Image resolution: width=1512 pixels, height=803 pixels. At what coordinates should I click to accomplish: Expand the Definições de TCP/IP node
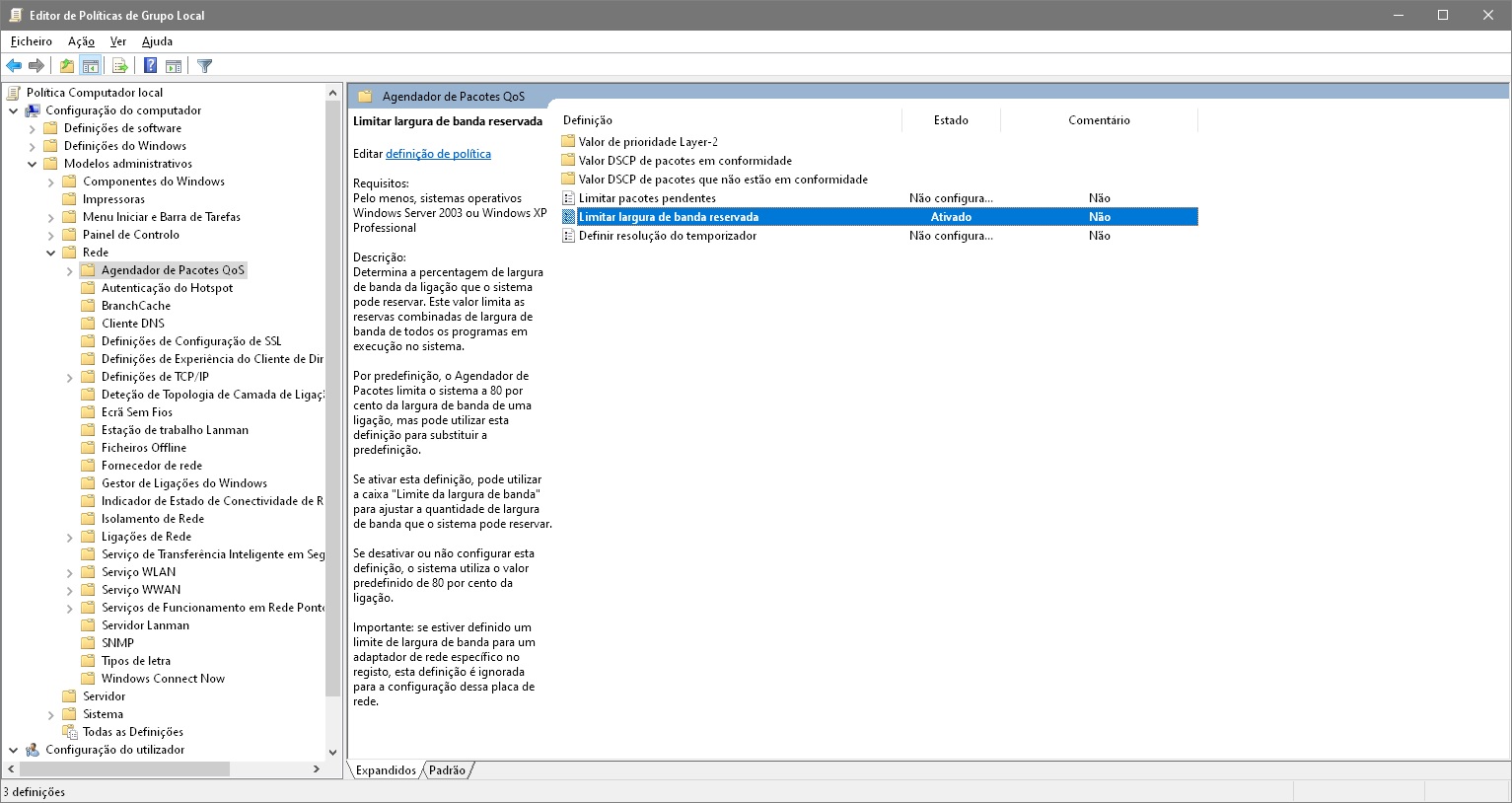(69, 377)
